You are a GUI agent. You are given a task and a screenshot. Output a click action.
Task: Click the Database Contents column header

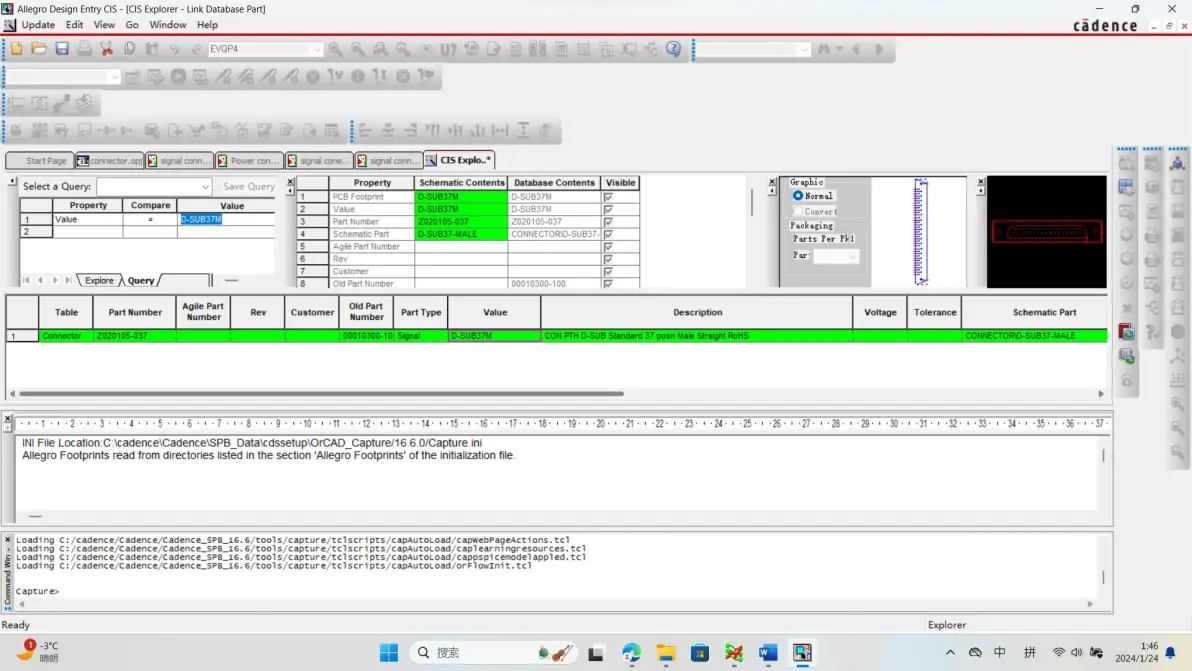click(x=554, y=183)
